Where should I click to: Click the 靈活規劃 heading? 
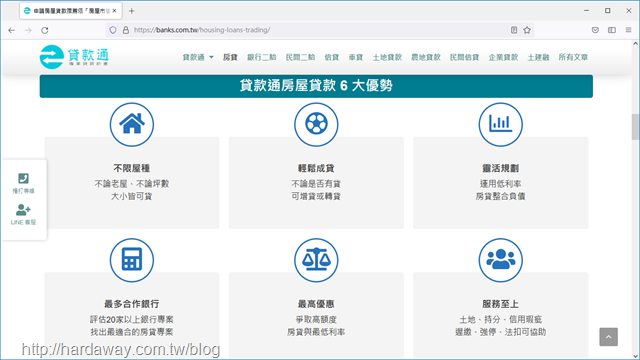[501, 168]
